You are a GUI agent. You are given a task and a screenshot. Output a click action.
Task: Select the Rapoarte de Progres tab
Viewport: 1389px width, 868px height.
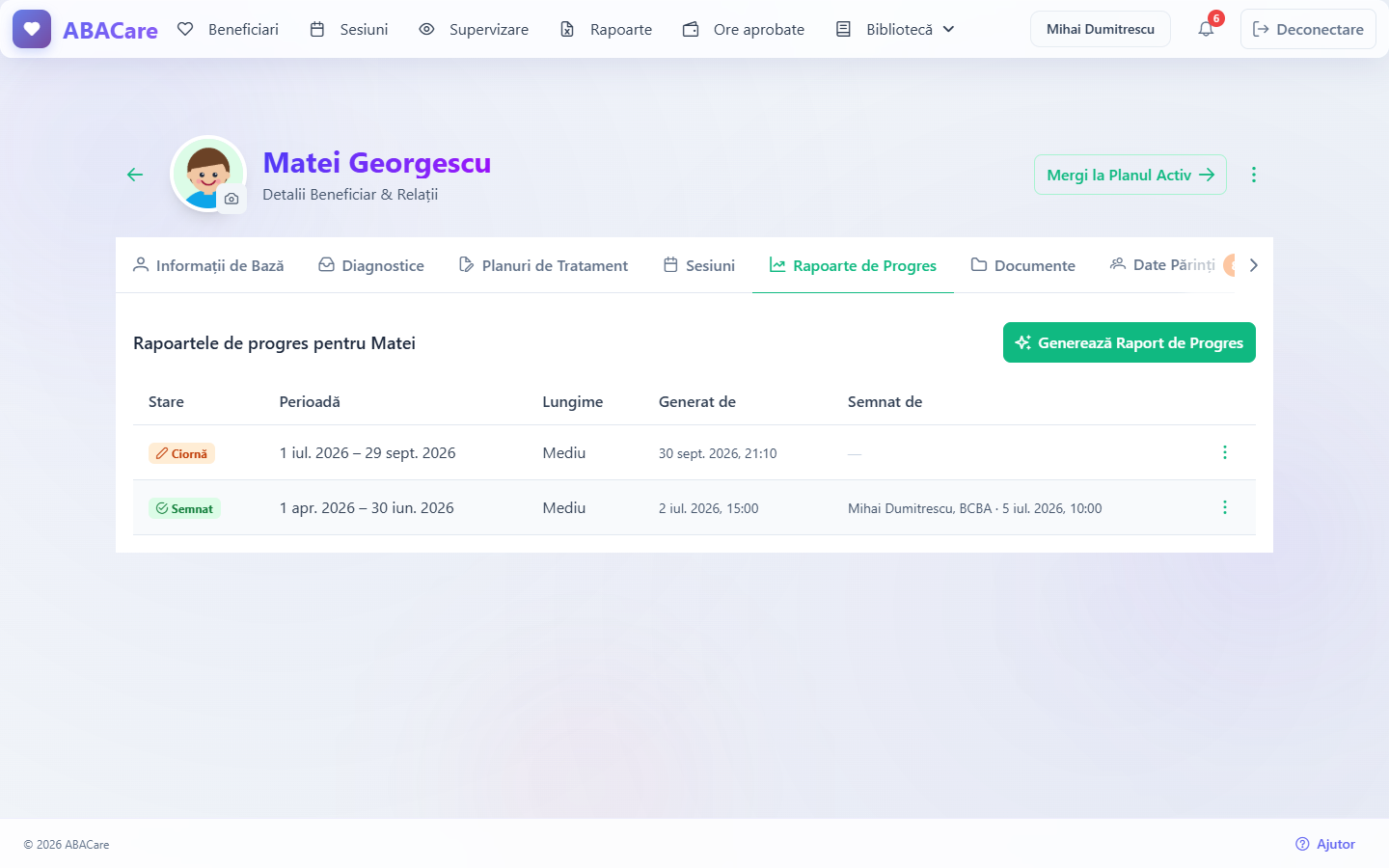(853, 265)
